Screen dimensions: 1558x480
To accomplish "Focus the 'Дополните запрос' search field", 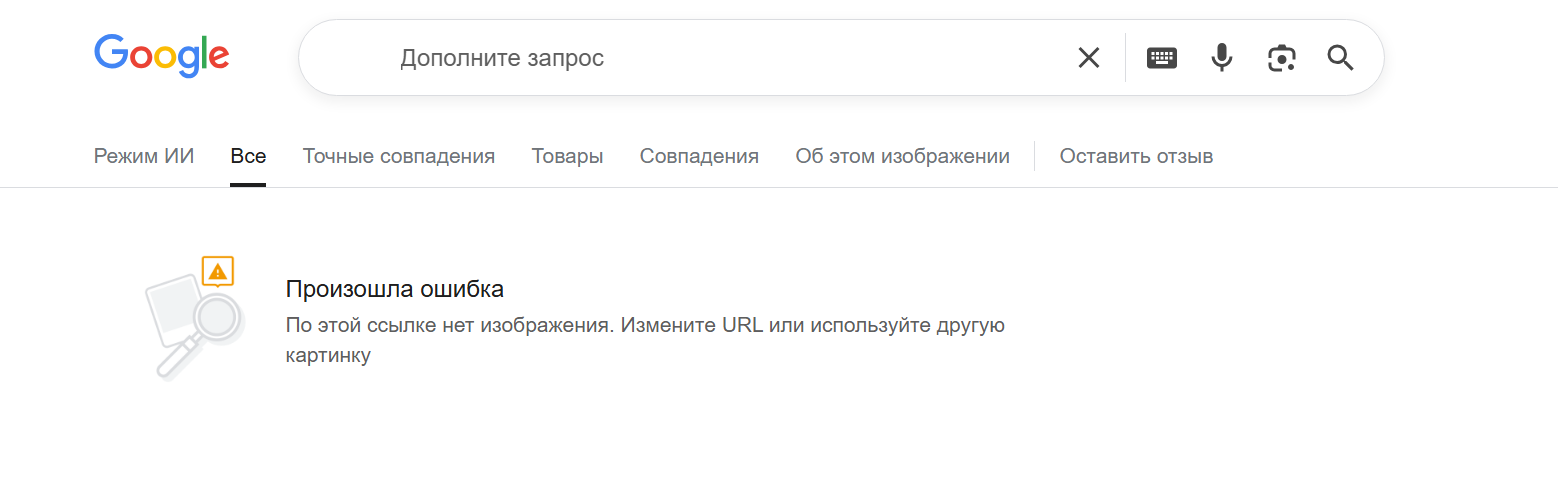I will [700, 58].
